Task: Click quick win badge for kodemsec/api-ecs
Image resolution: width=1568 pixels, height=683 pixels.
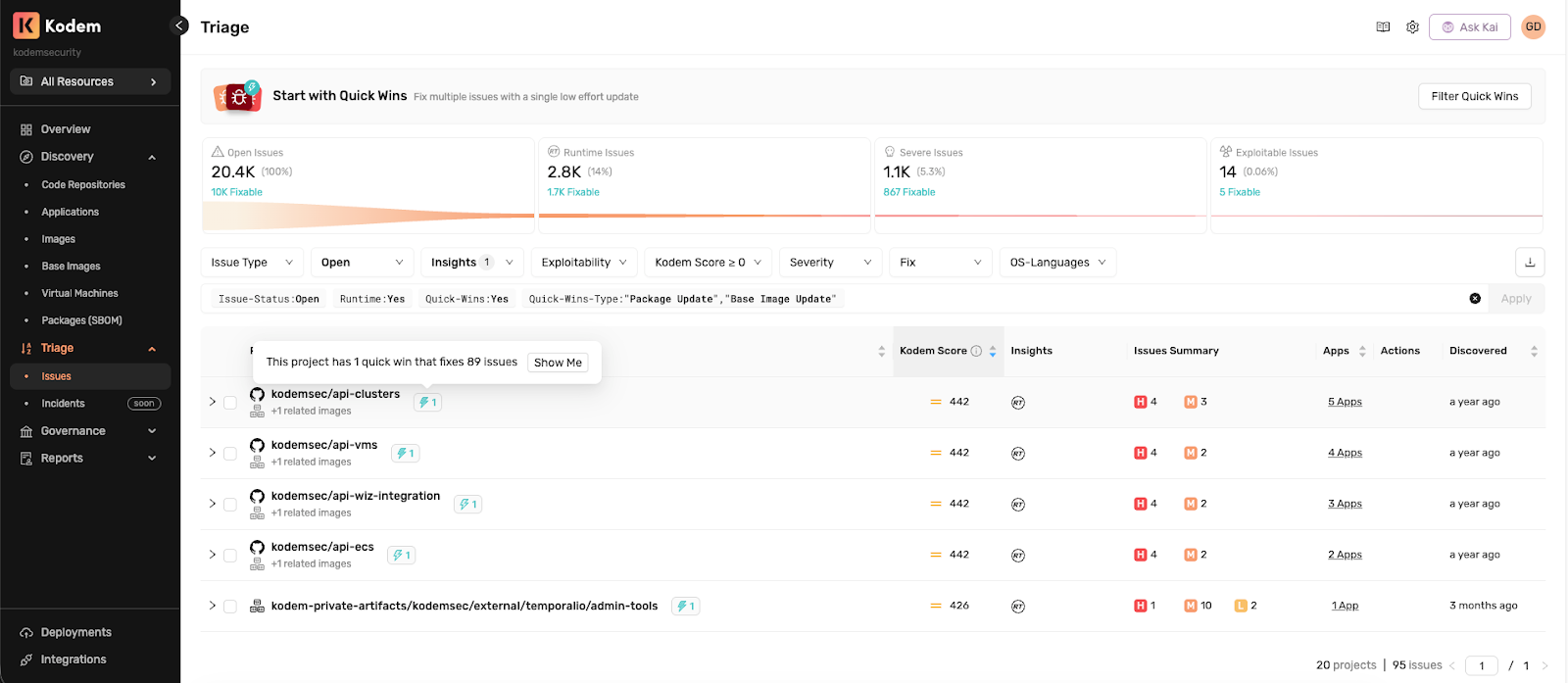Action: (401, 555)
